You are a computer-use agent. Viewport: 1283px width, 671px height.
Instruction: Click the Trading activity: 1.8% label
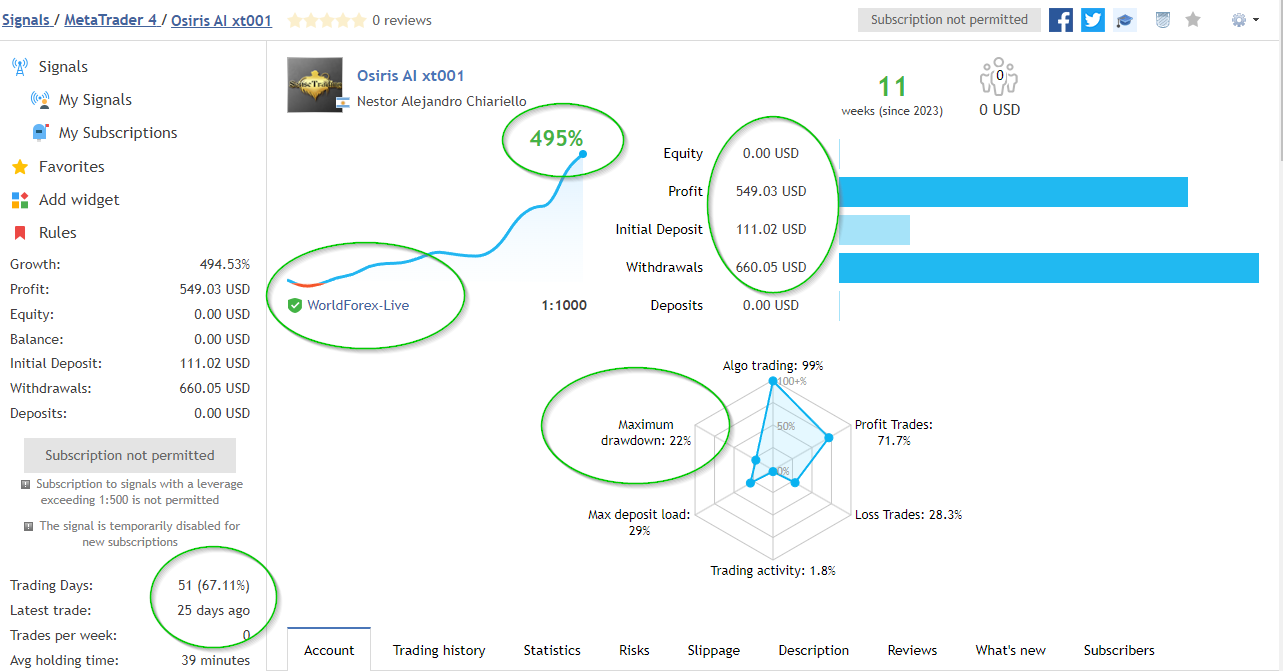click(773, 571)
